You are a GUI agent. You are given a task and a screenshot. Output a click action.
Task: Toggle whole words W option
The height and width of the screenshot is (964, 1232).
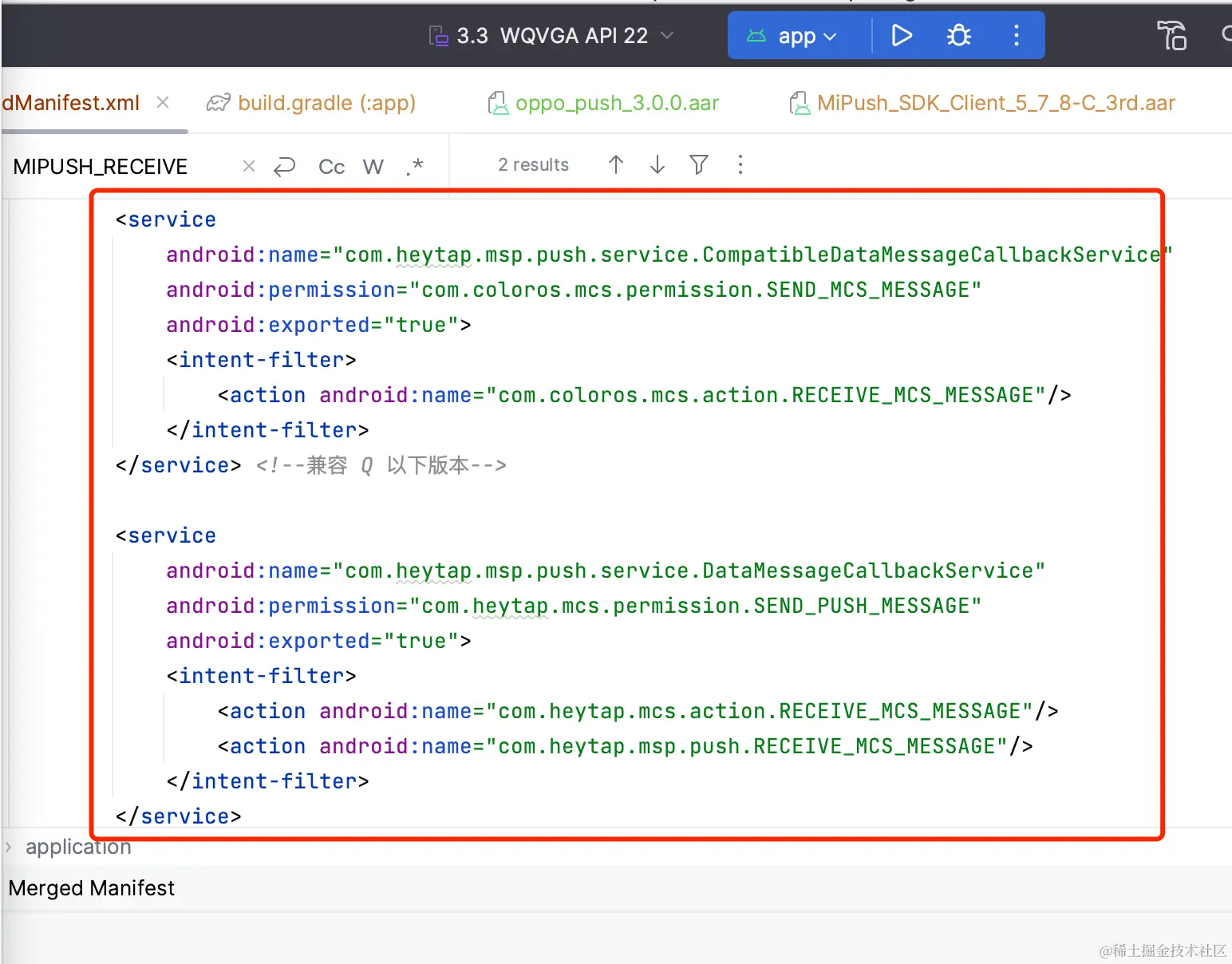click(373, 166)
